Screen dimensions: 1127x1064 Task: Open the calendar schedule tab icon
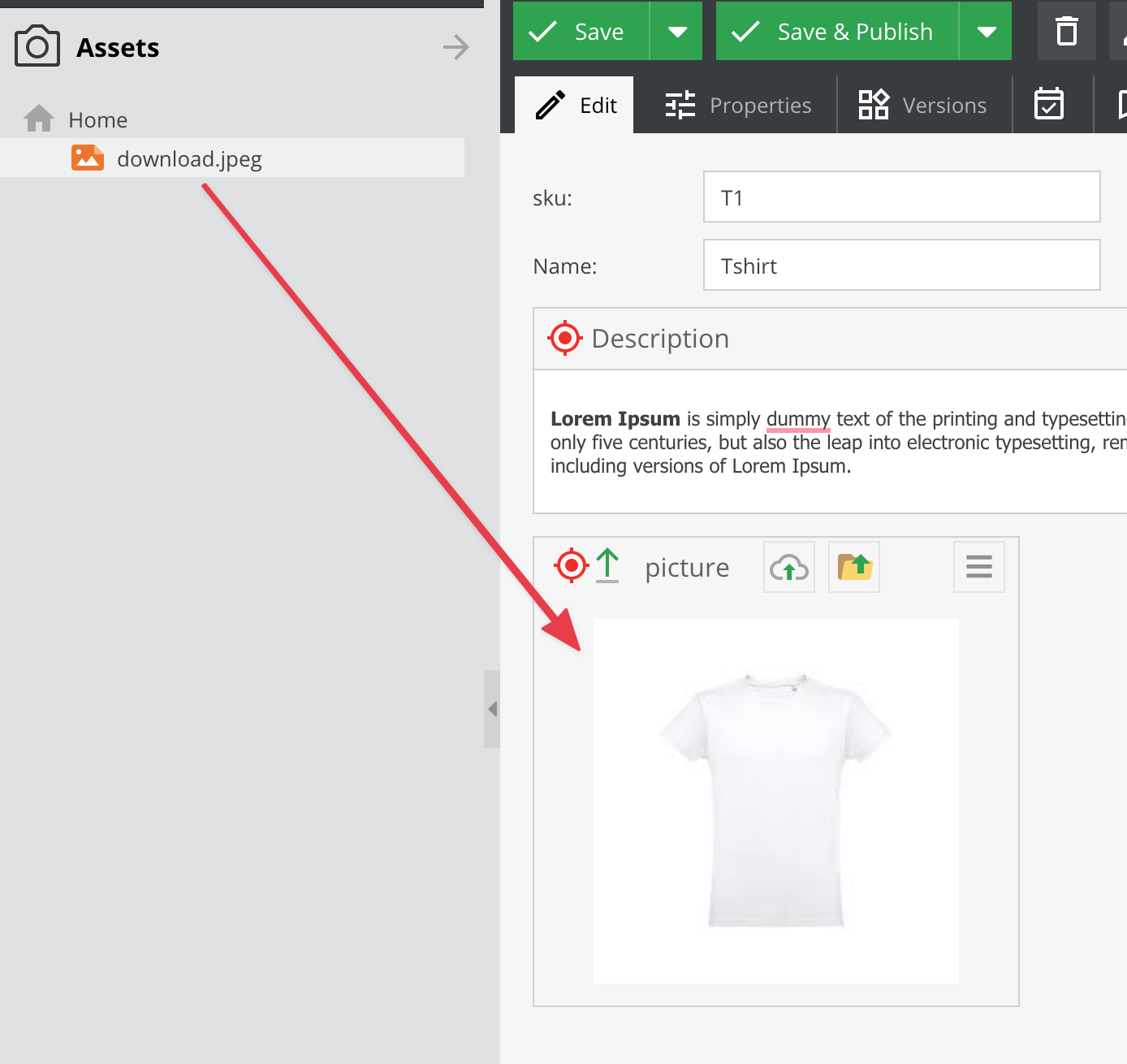[x=1049, y=105]
